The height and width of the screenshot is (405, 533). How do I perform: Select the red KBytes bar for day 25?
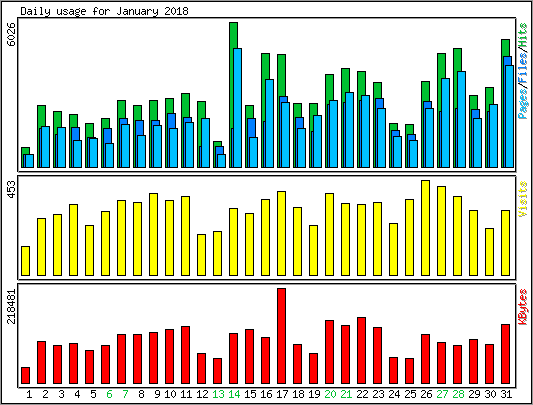410,371
